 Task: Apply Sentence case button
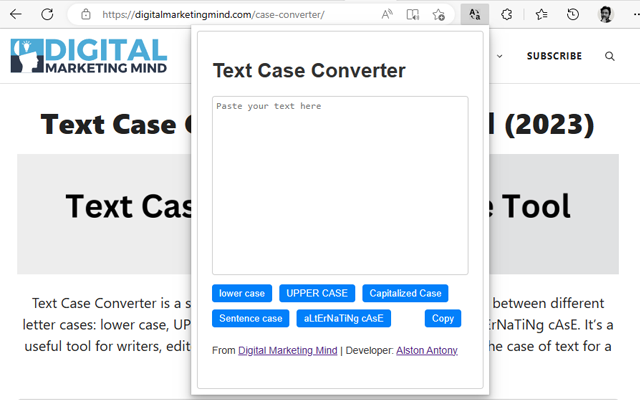pyautogui.click(x=251, y=318)
